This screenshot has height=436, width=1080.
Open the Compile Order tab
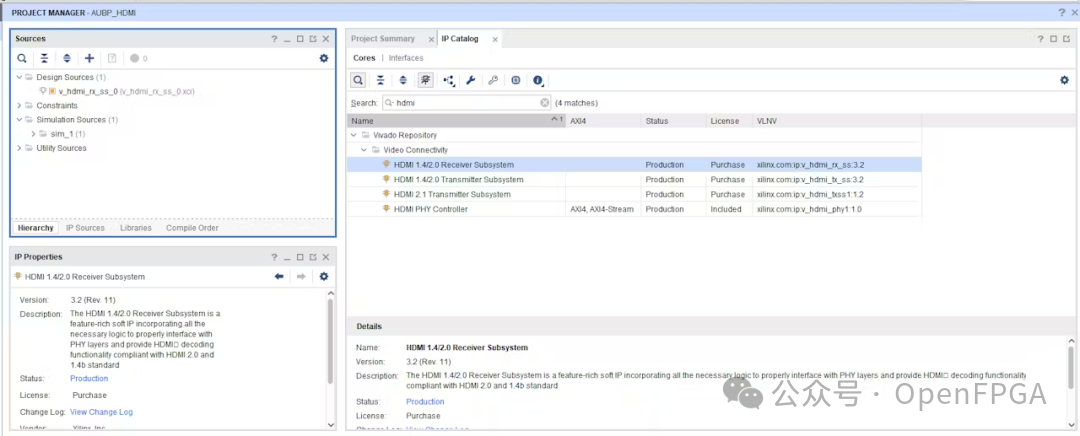pos(192,228)
